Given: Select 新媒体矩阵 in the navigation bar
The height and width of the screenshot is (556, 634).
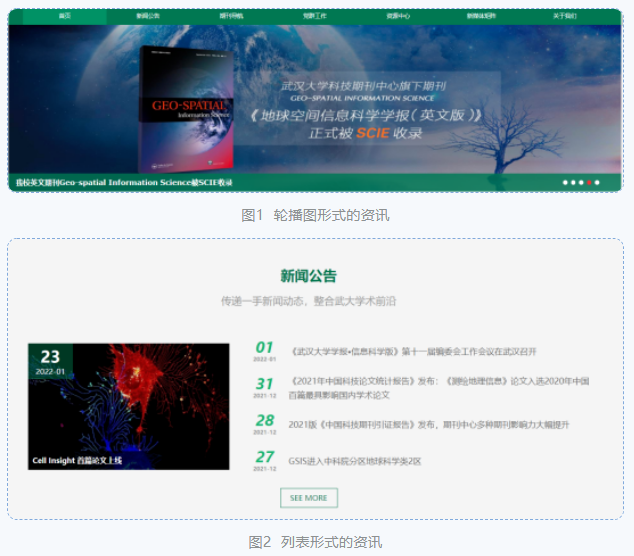Looking at the screenshot, I should (x=481, y=17).
